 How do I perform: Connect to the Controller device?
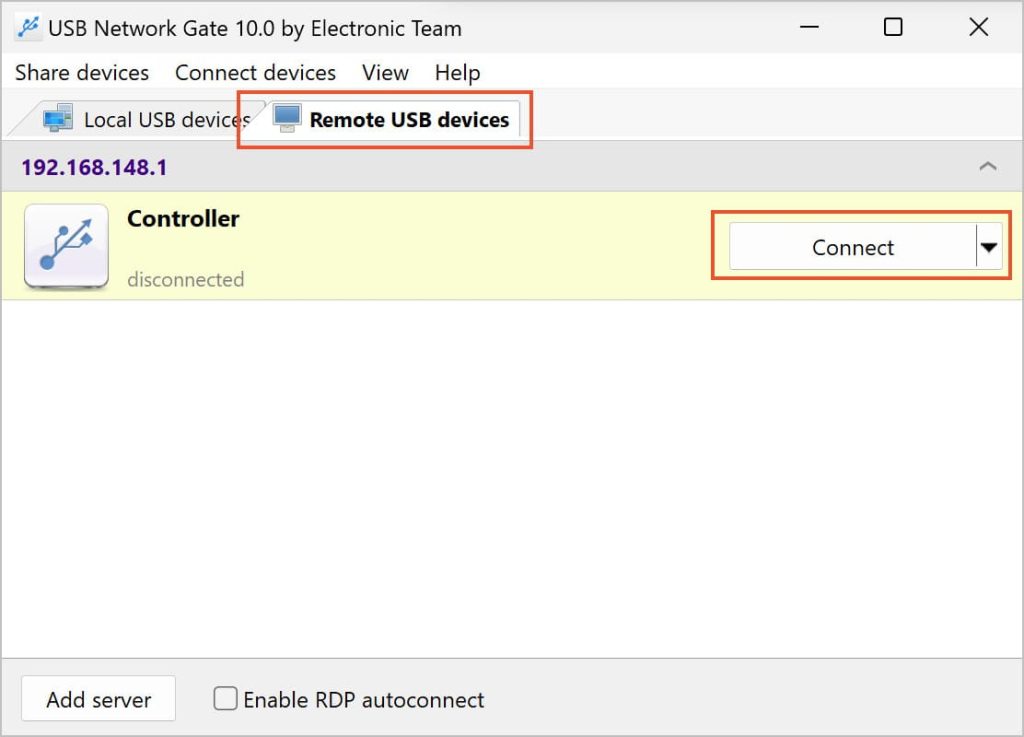[x=853, y=247]
